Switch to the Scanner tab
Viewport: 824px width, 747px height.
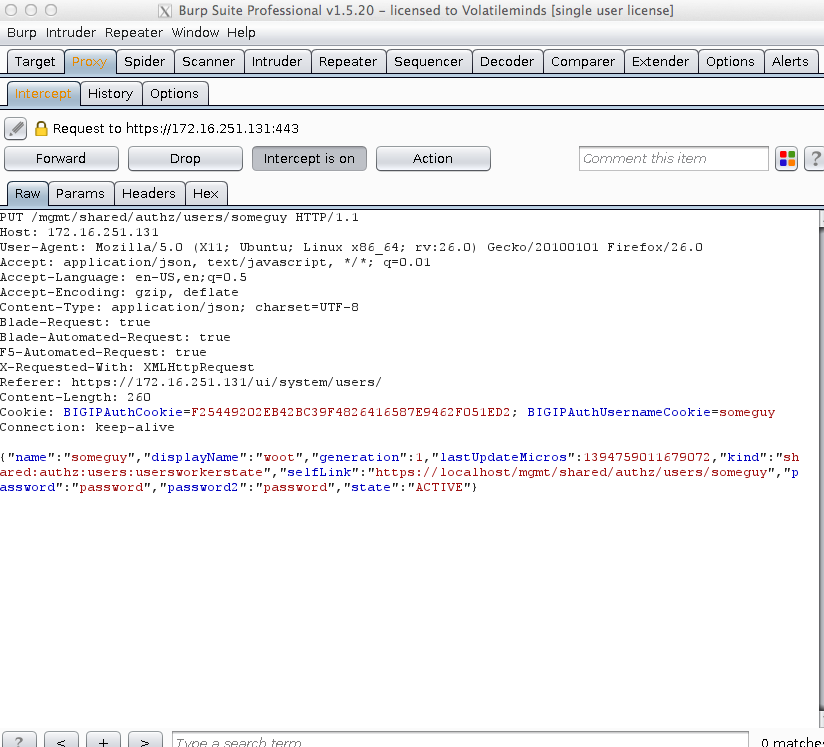[209, 62]
